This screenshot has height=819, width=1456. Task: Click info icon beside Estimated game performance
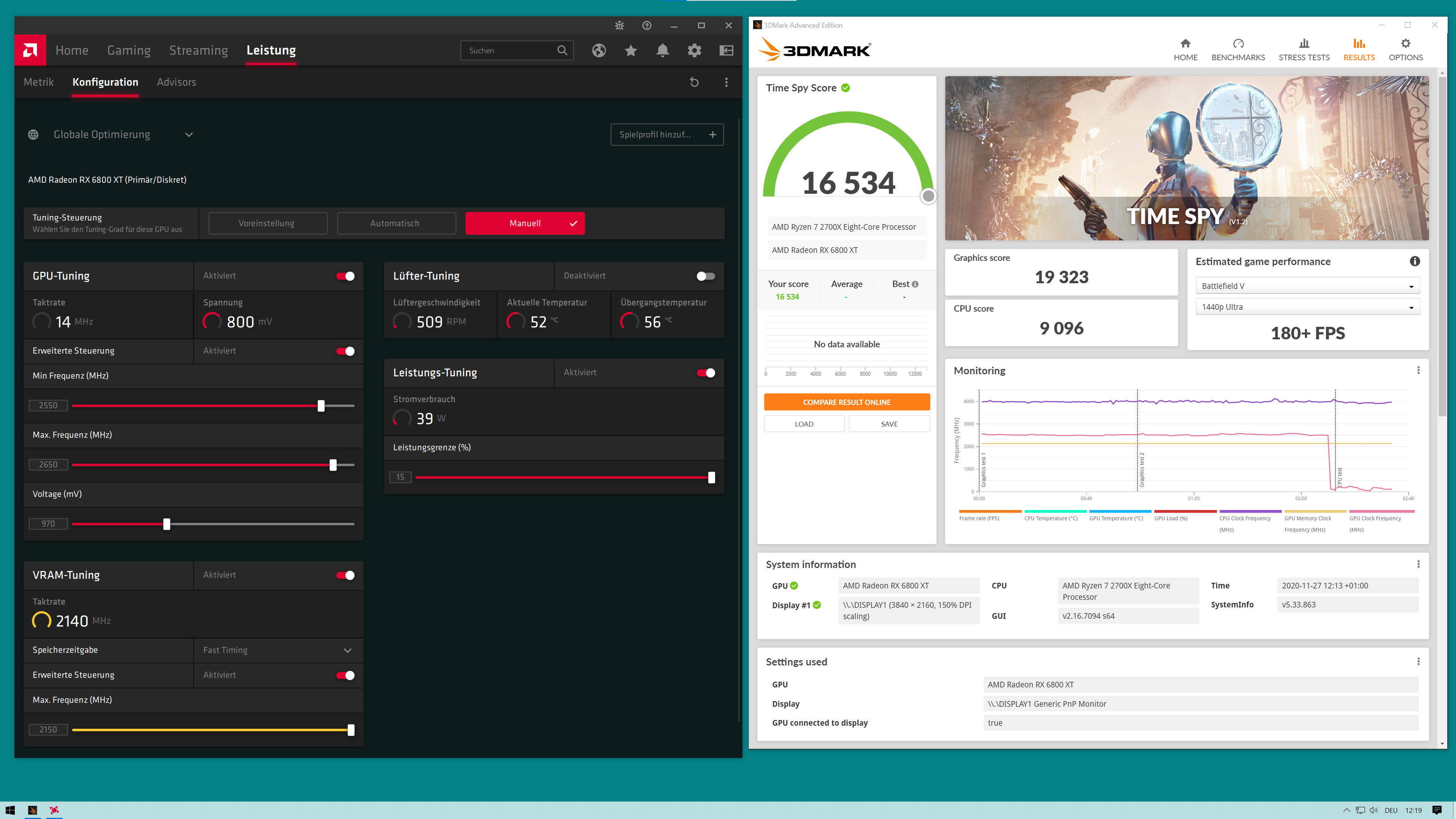pyautogui.click(x=1414, y=261)
